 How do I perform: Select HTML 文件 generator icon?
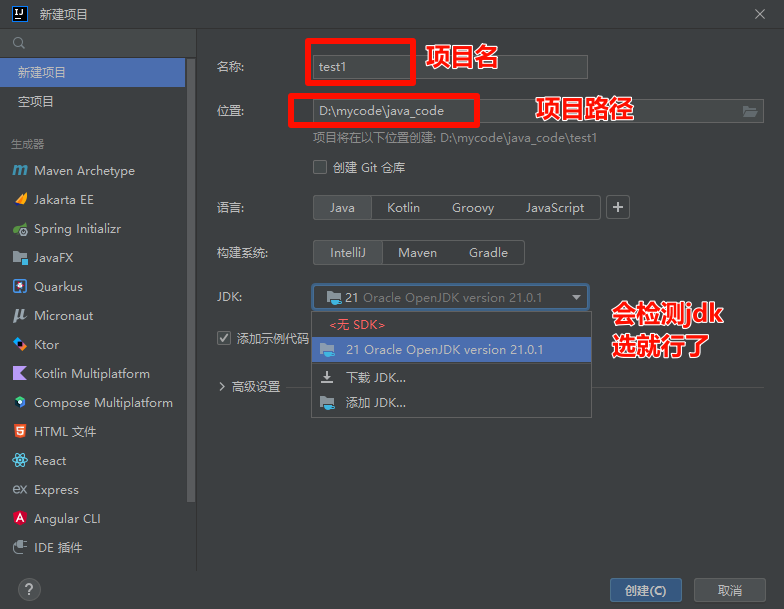[x=20, y=431]
